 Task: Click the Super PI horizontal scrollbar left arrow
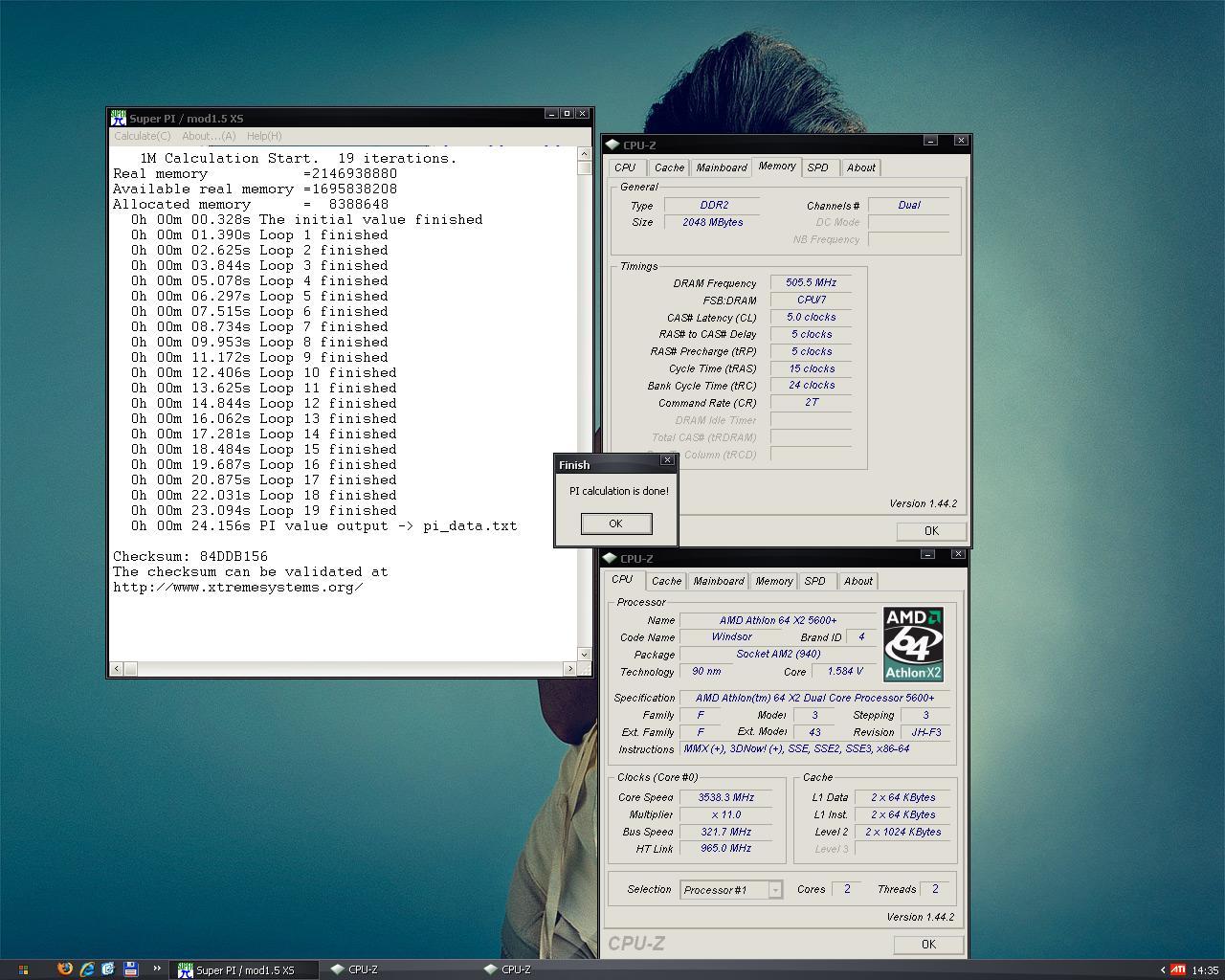pyautogui.click(x=117, y=669)
